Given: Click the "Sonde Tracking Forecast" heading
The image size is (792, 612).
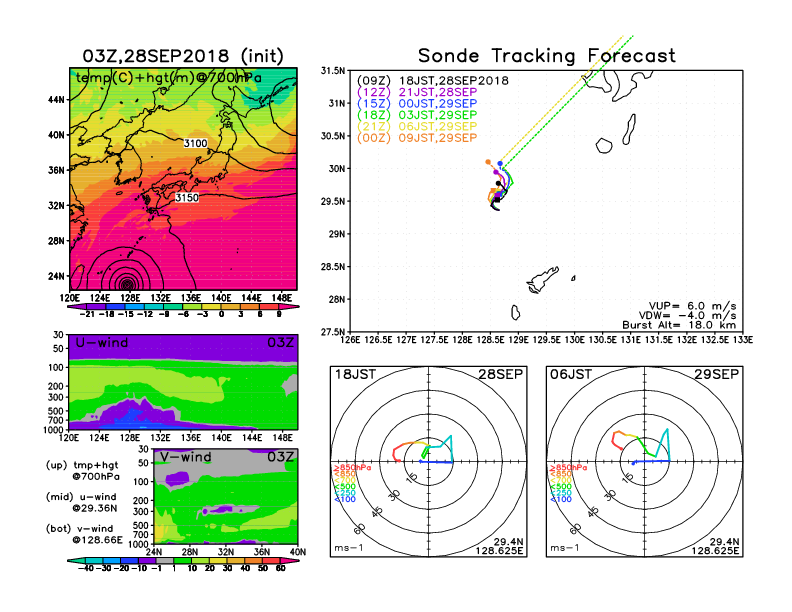Looking at the screenshot, I should pyautogui.click(x=547, y=55).
